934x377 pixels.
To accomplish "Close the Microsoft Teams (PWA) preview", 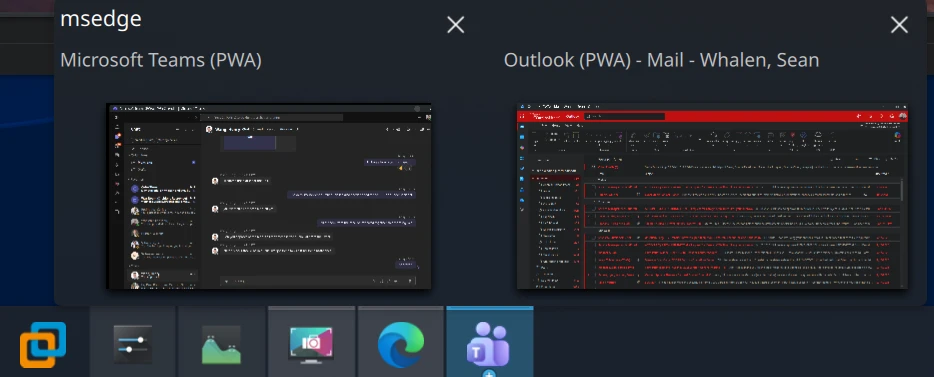I will pos(456,24).
